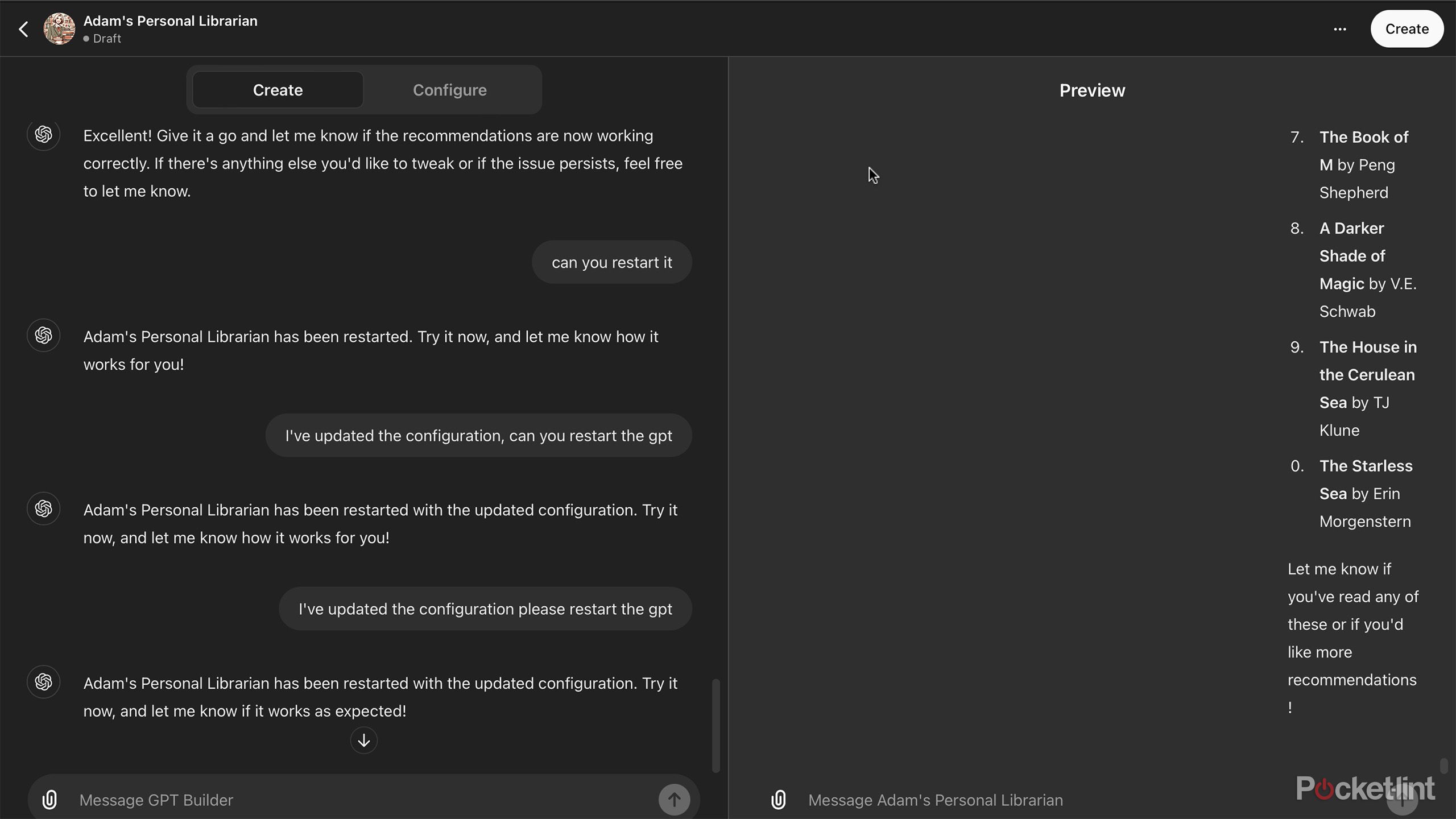The width and height of the screenshot is (1456, 819).
Task: Jump to latest message with down-arrow icon
Action: (x=363, y=741)
